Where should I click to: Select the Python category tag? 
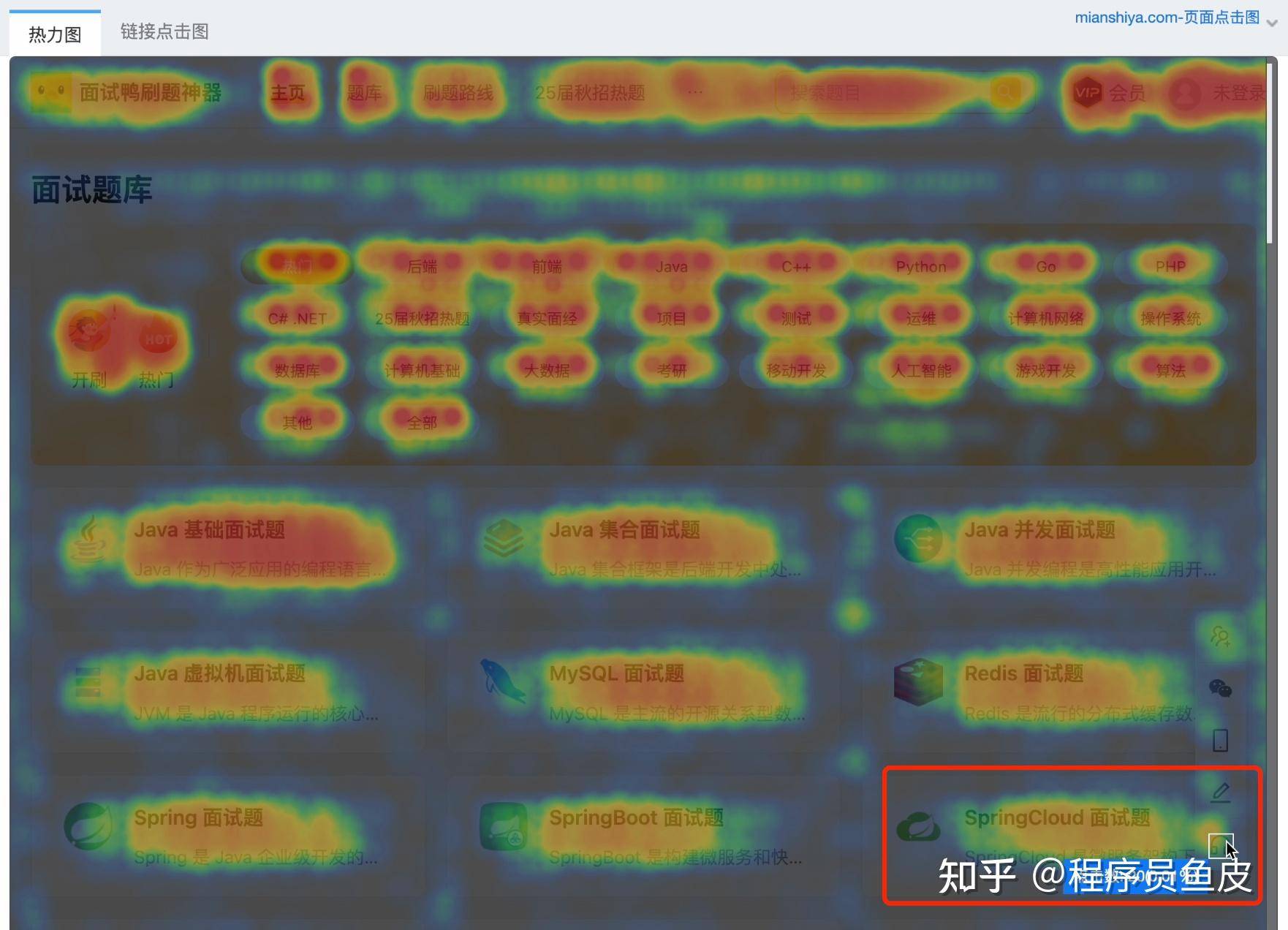(x=921, y=266)
